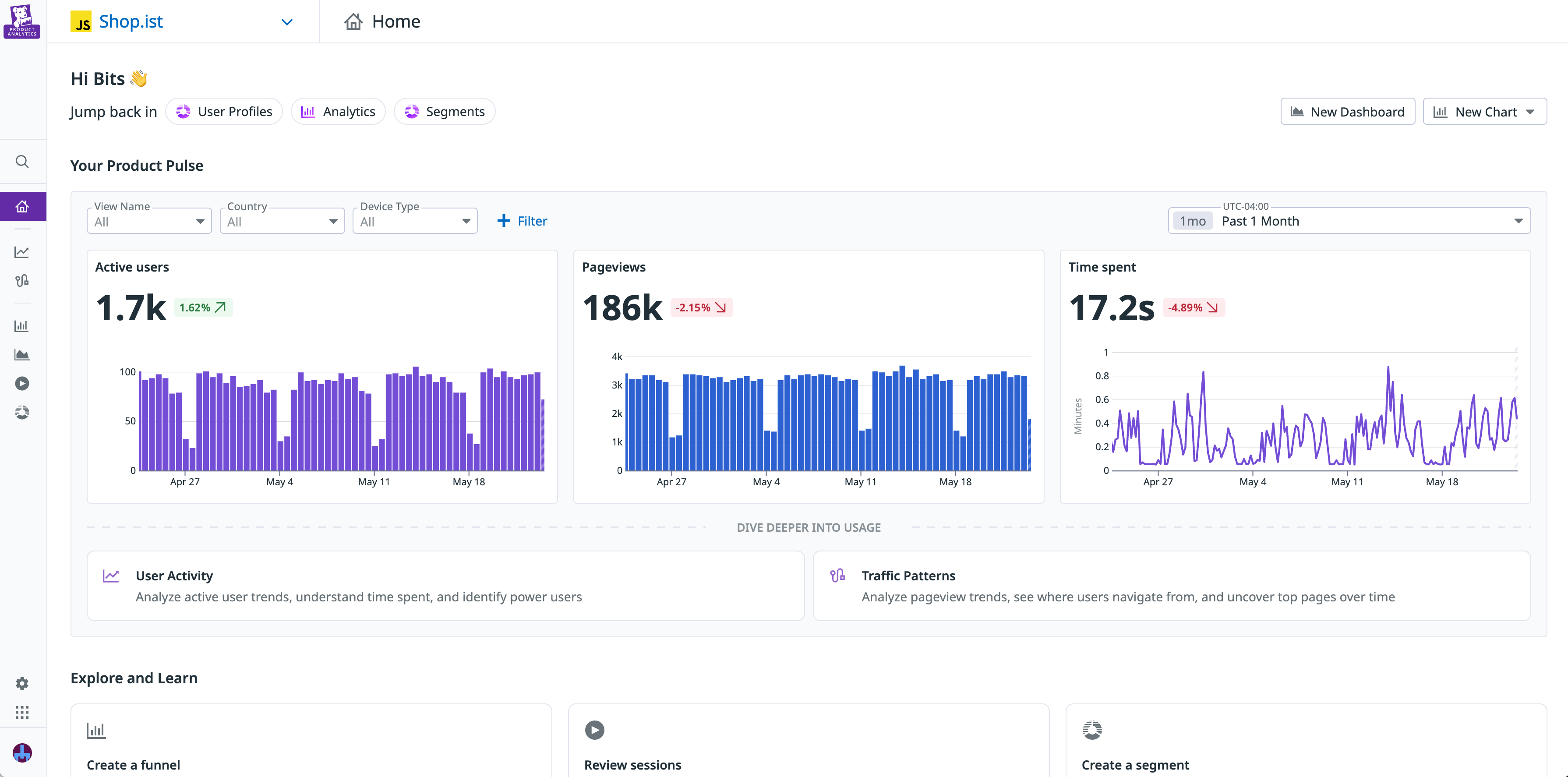Viewport: 1568px width, 777px height.
Task: Open search in the left sidebar
Action: [x=22, y=161]
